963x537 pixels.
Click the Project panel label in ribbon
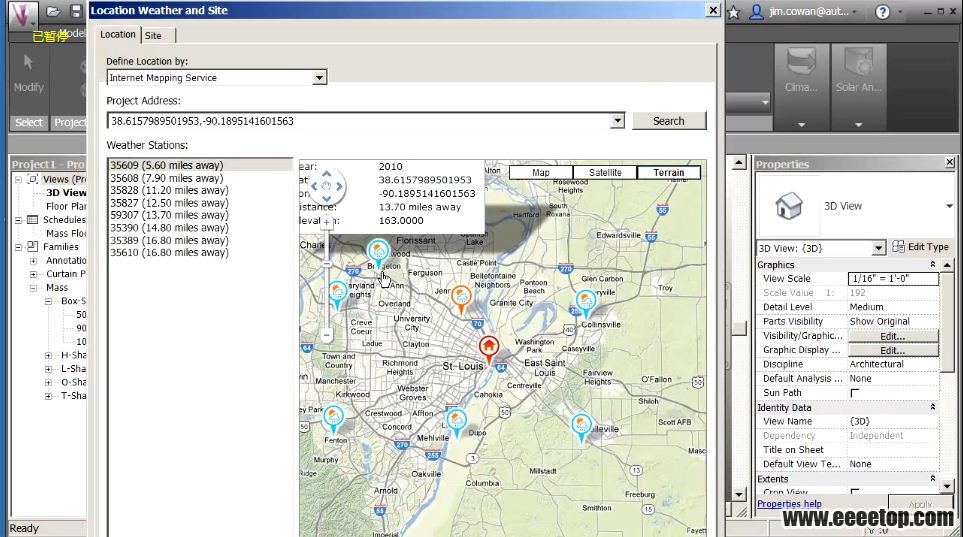click(69, 122)
